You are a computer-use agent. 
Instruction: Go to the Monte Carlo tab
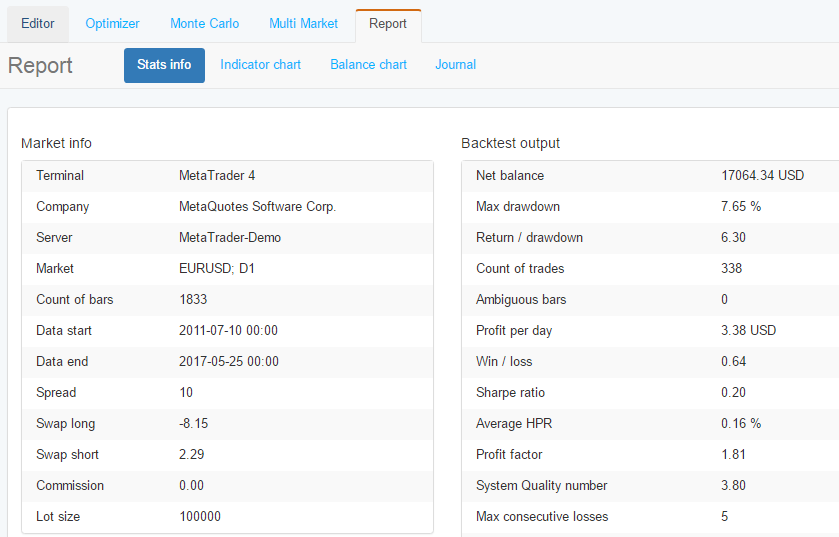click(204, 24)
